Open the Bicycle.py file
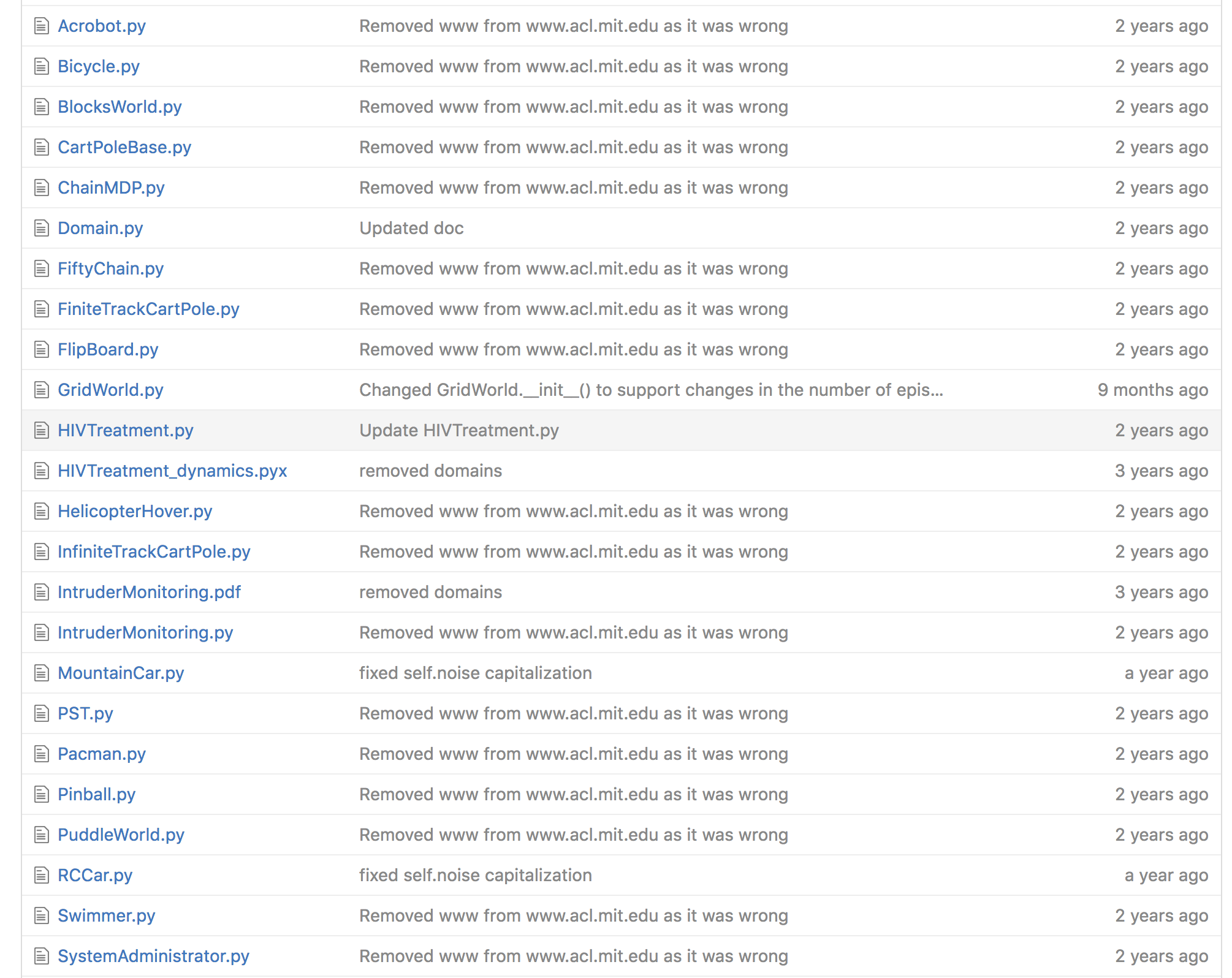The width and height of the screenshot is (1232, 978). pyautogui.click(x=99, y=66)
